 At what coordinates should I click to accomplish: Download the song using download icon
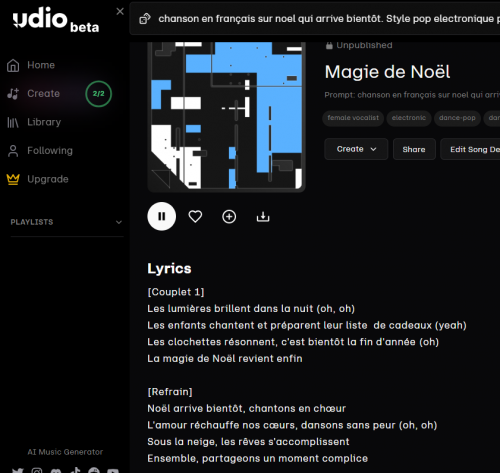click(263, 217)
